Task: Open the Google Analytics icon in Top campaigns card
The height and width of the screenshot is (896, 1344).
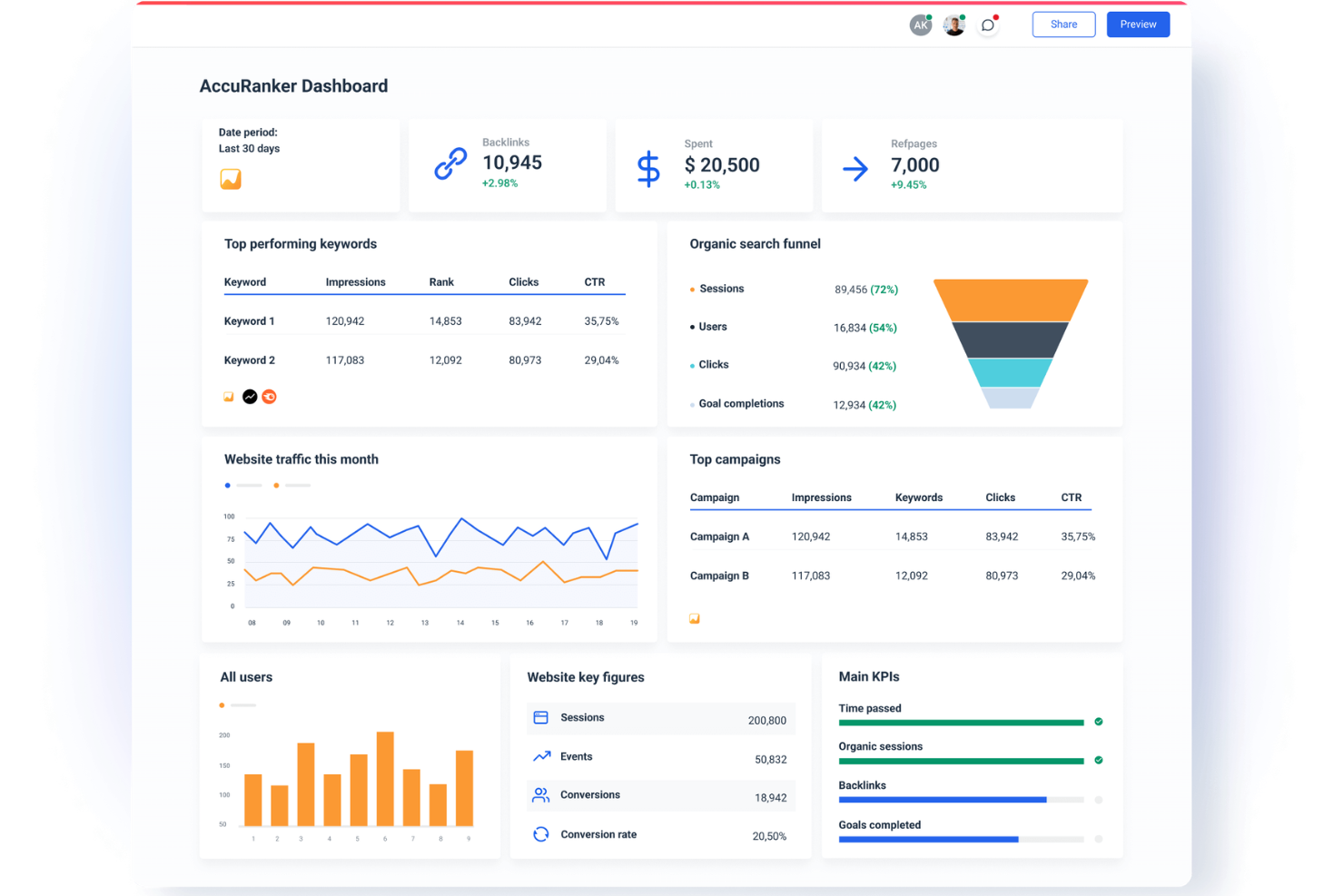Action: 695,618
